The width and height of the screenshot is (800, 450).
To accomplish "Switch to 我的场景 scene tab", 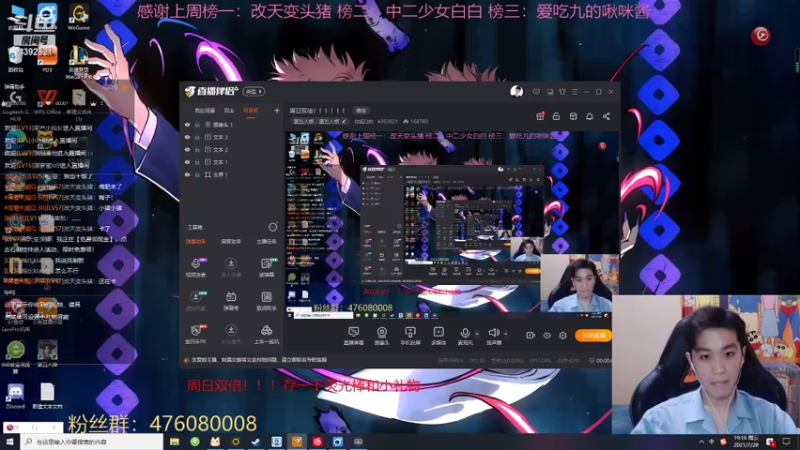I will [204, 111].
